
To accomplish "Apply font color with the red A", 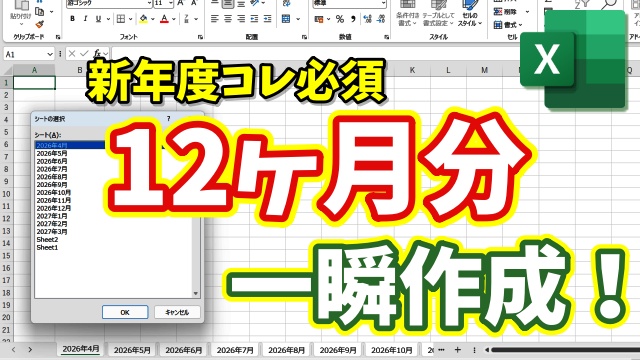I will 164,19.
